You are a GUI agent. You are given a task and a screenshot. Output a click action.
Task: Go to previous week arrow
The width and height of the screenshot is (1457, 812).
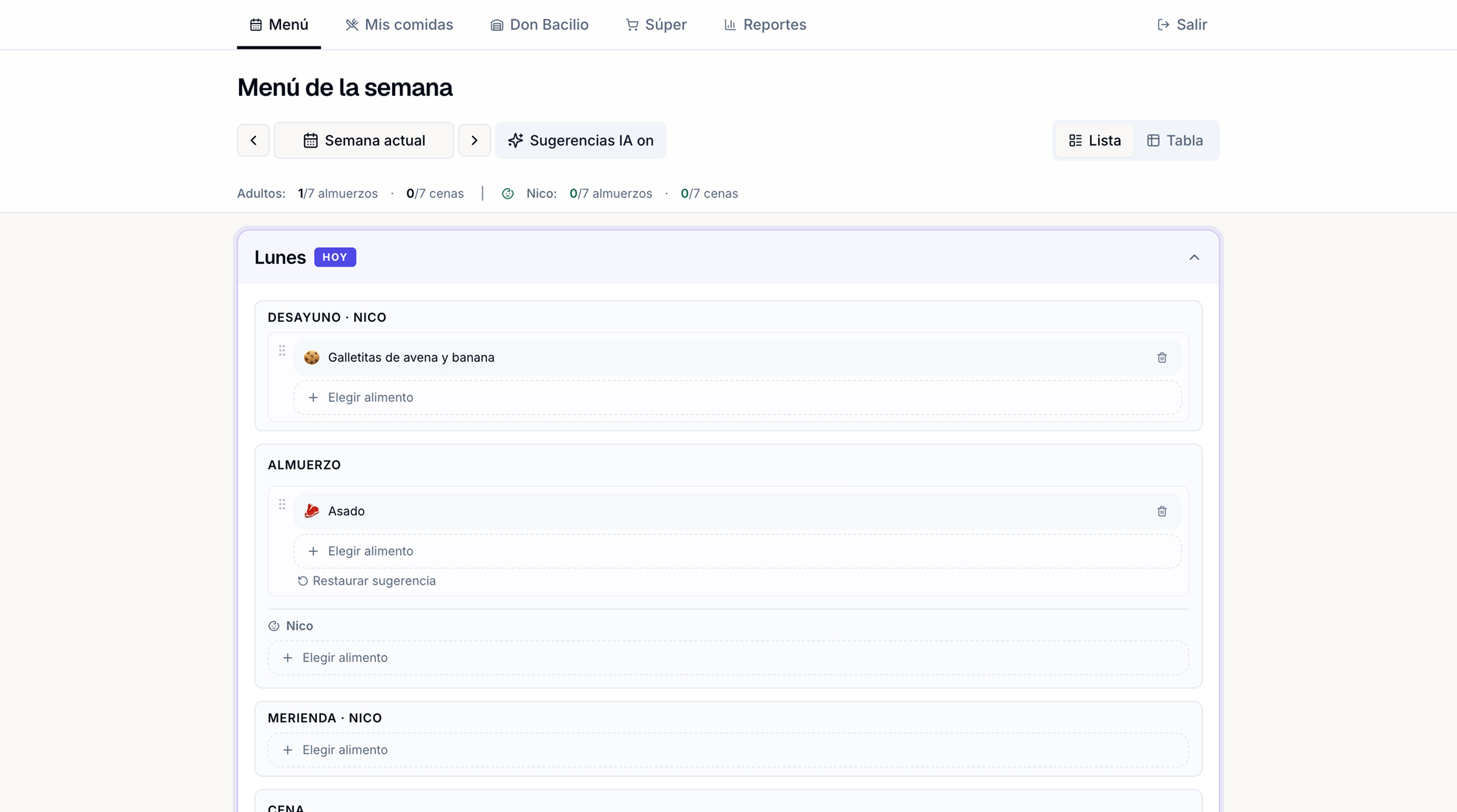(x=254, y=140)
